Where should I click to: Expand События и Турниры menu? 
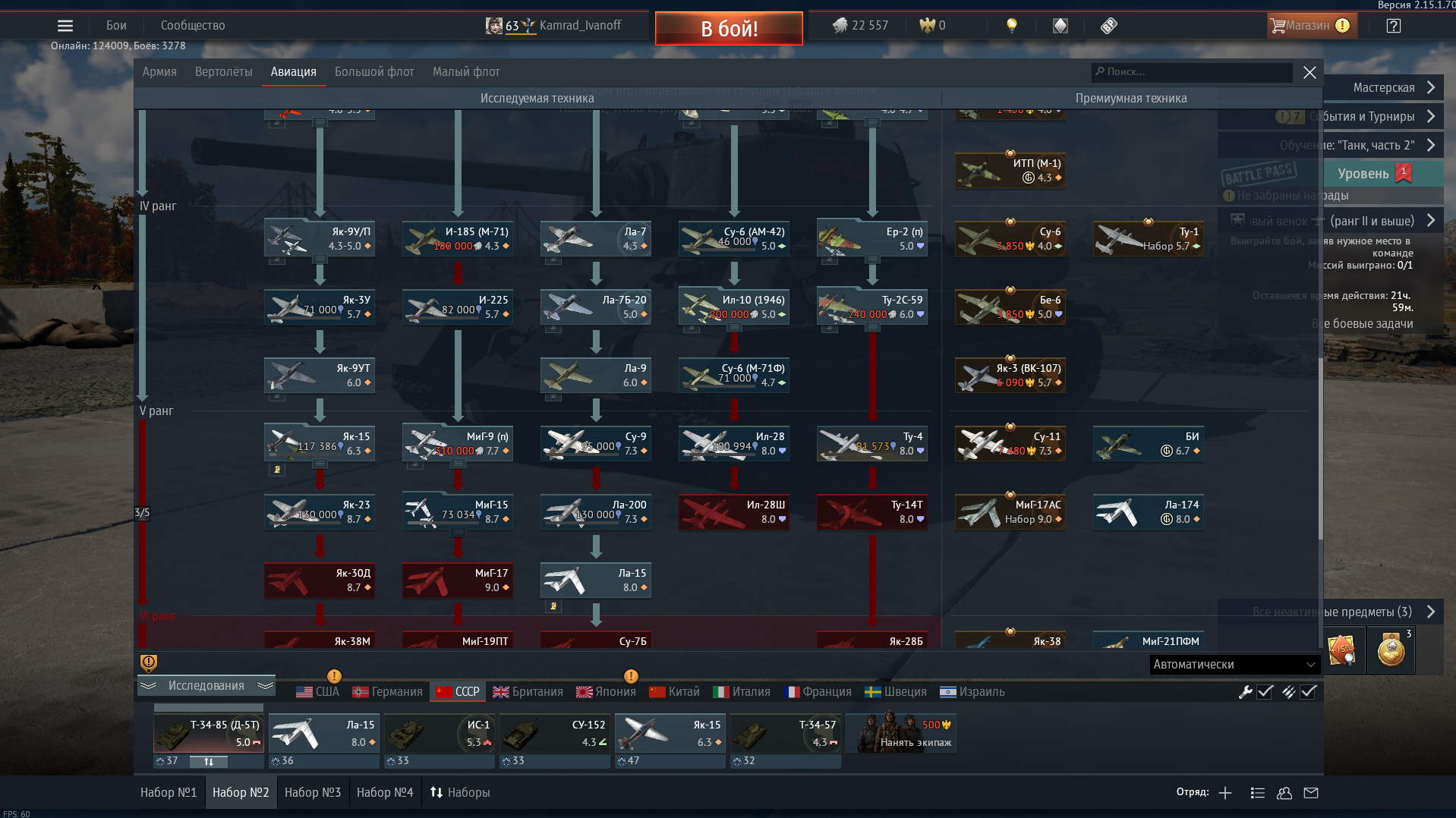pyautogui.click(x=1383, y=117)
